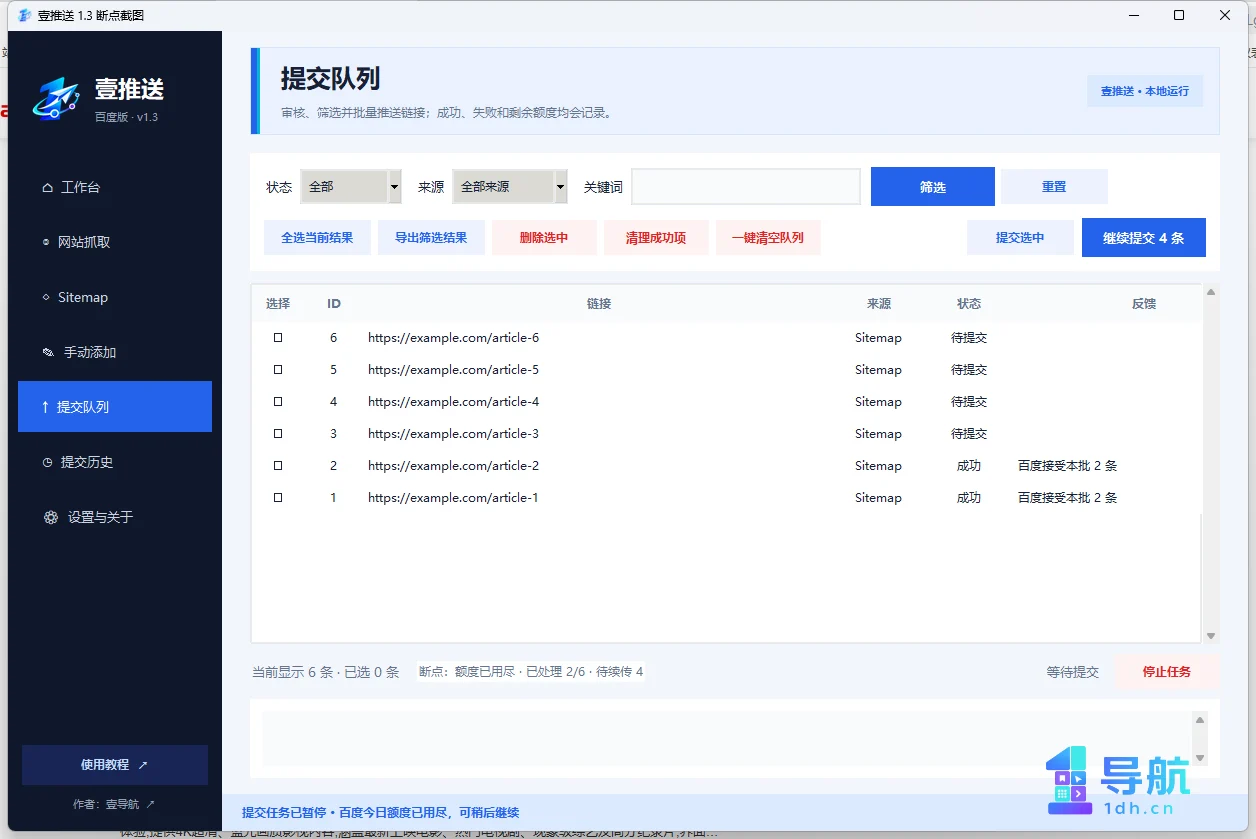Viewport: 1256px width, 839px height.
Task: Click the 链接 column header
Action: coord(599,304)
